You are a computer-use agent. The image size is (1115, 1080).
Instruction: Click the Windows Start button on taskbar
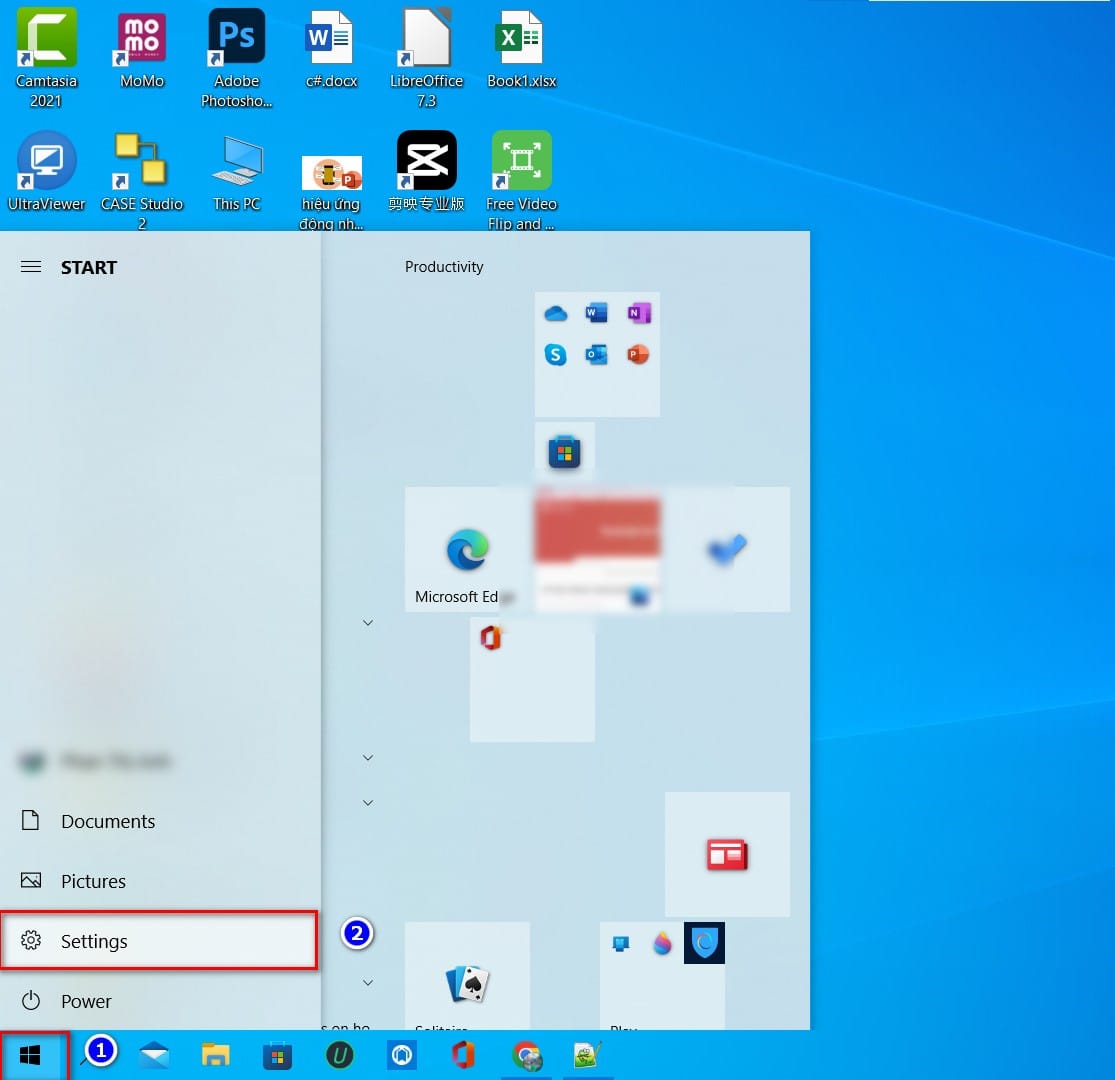30,1055
